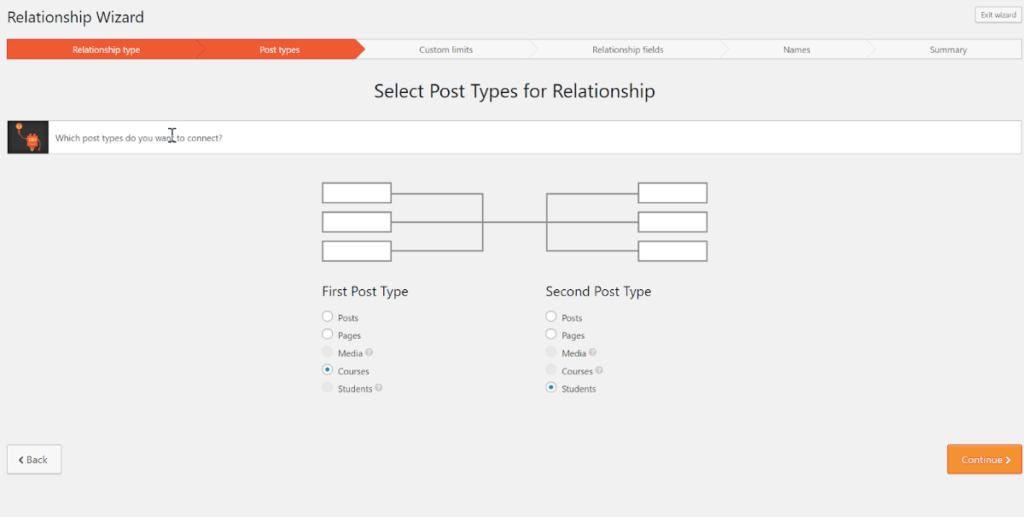The image size is (1024, 517).
Task: Click the Toolset robot avatar icon
Action: point(28,138)
